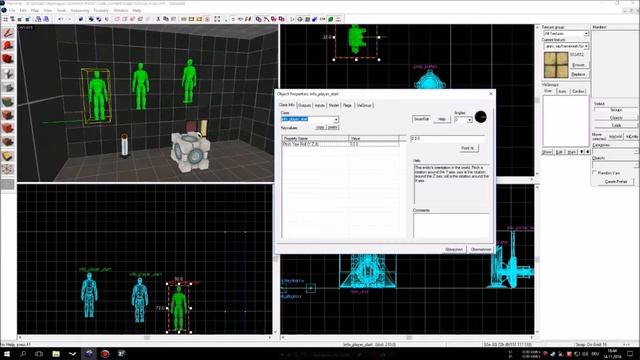Click the angles value input field

[448, 138]
